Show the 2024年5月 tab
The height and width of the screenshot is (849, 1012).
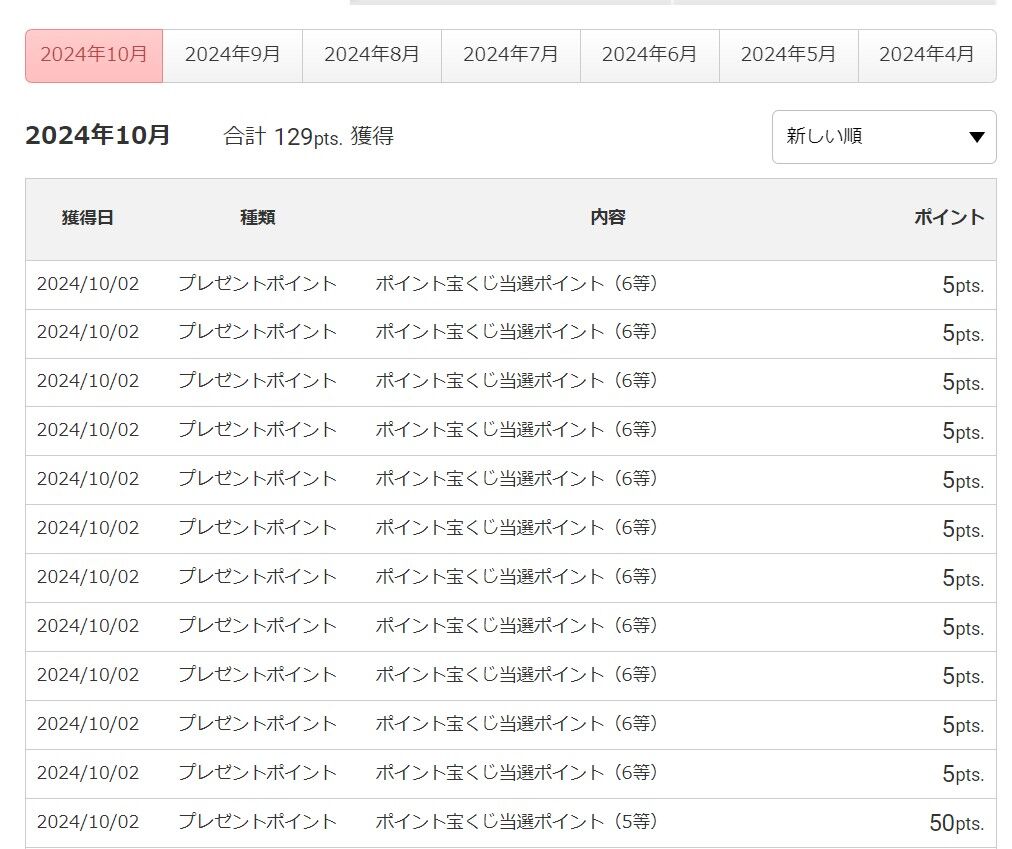(789, 56)
